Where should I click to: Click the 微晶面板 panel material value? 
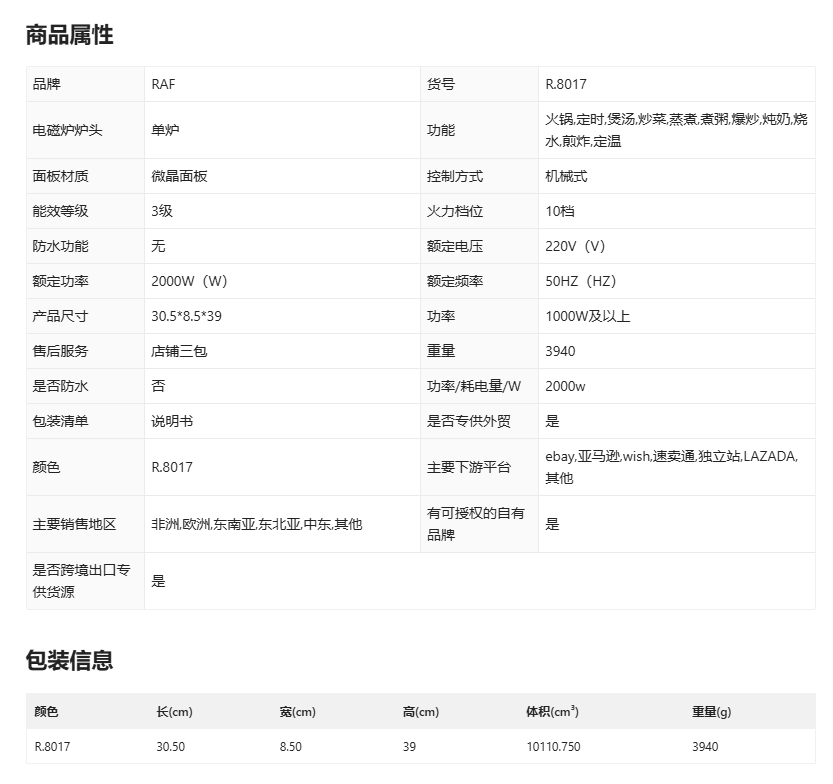click(x=179, y=176)
